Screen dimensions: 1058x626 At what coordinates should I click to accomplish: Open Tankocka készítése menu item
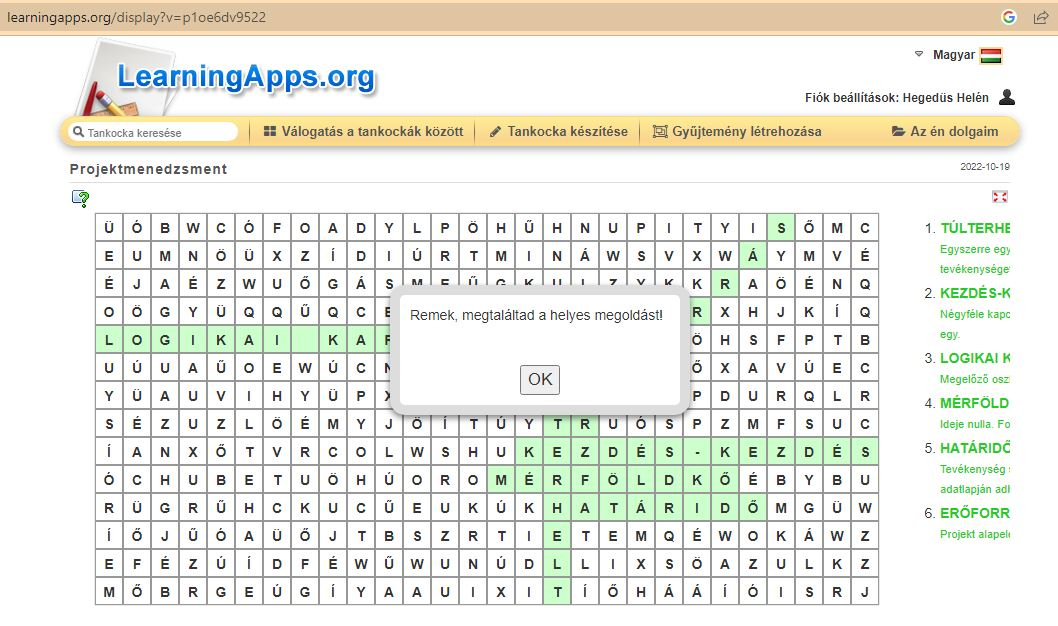tap(558, 131)
